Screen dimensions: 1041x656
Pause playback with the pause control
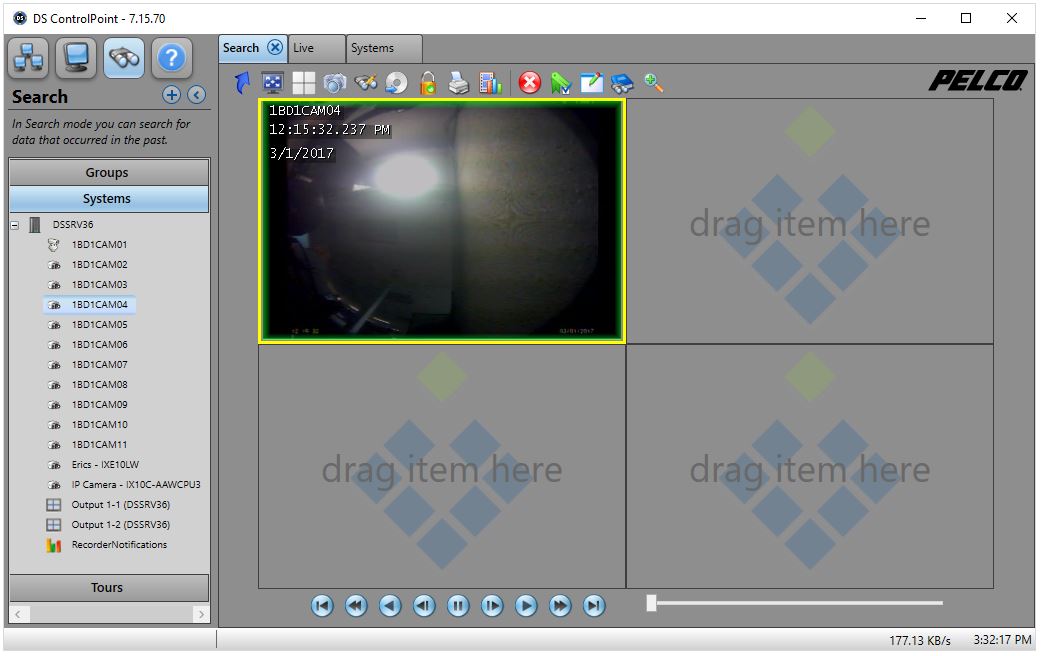coord(457,605)
